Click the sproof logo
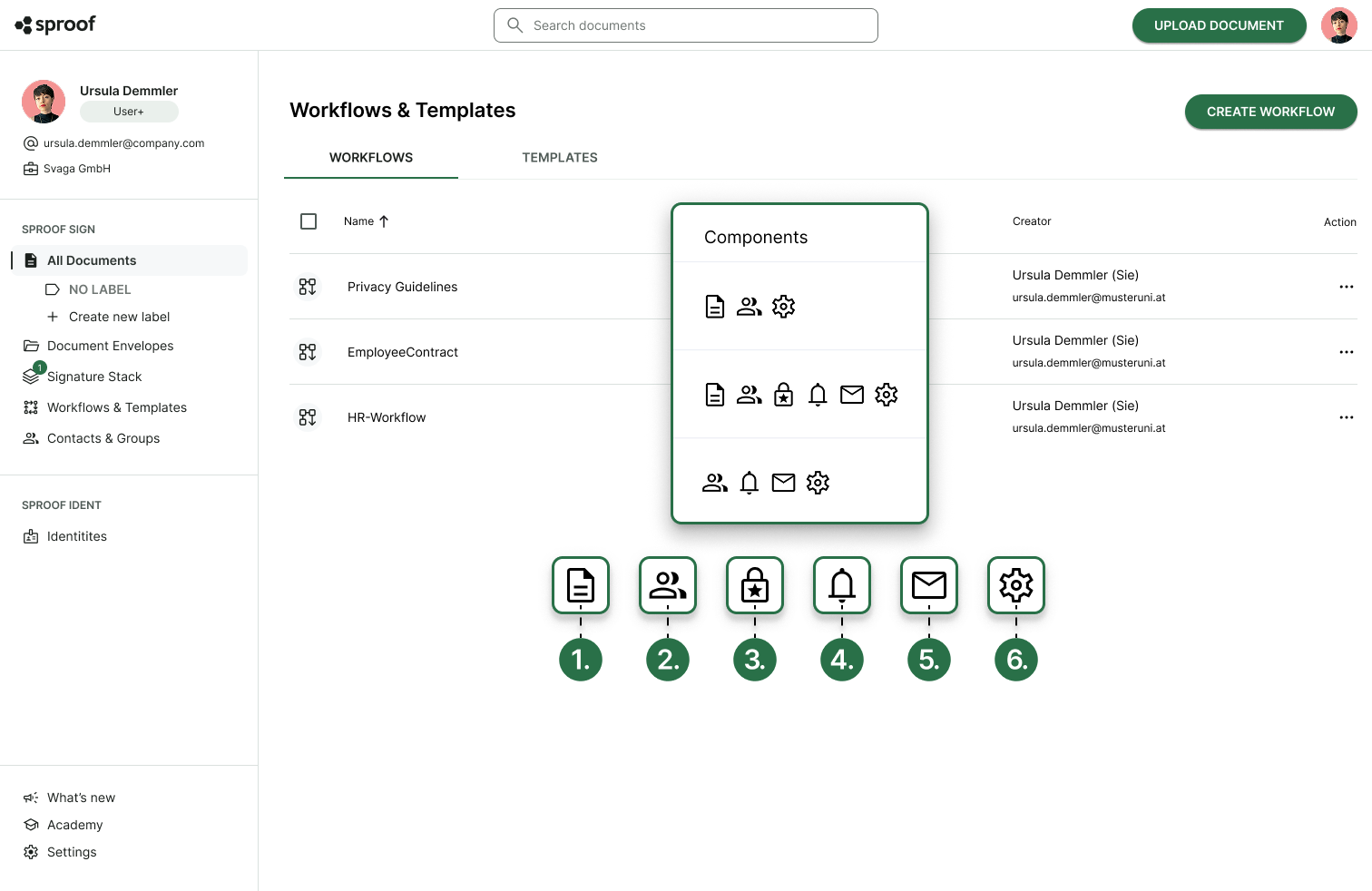This screenshot has height=891, width=1372. [x=55, y=24]
